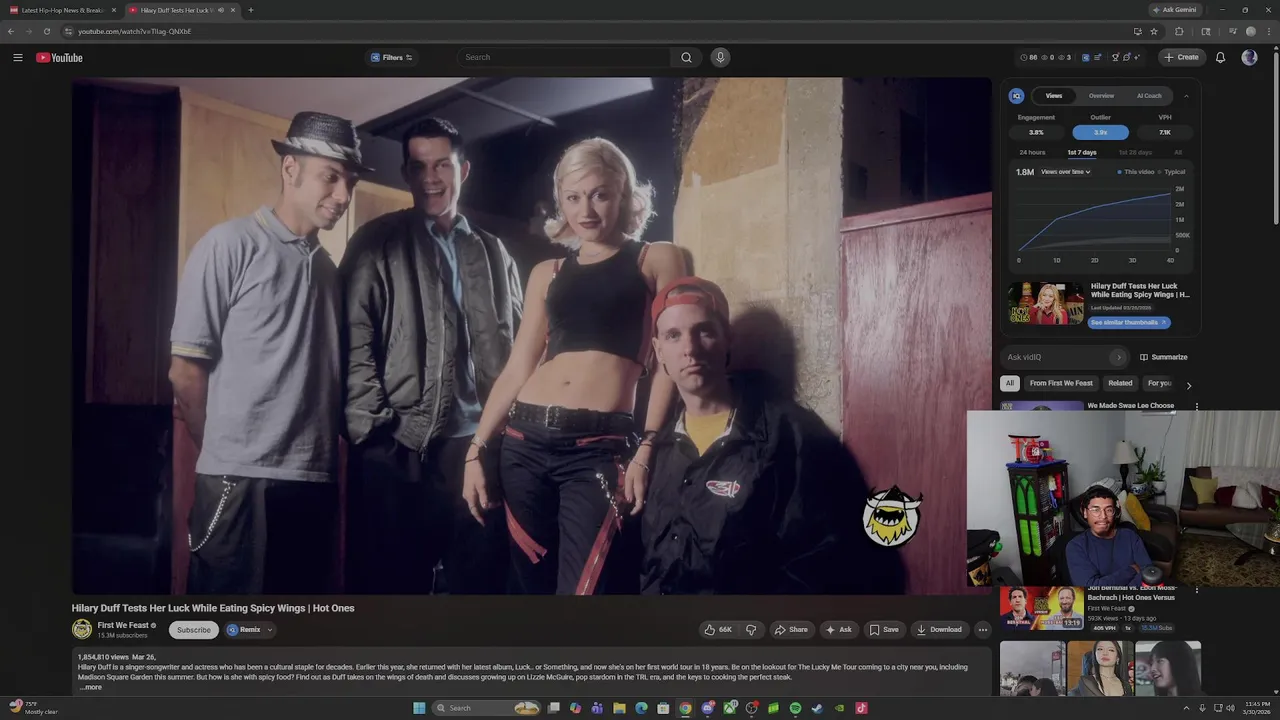The height and width of the screenshot is (720, 1280).
Task: Open the Chrome three-dot menu
Action: (x=1268, y=31)
